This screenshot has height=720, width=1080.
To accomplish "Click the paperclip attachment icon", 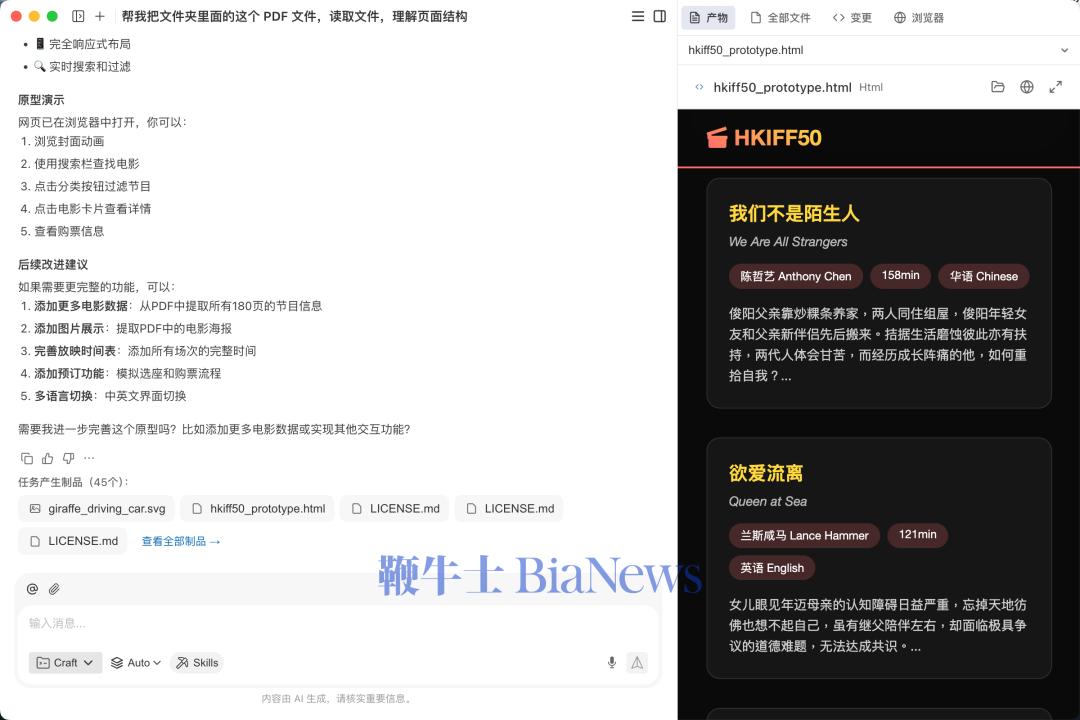I will (55, 588).
